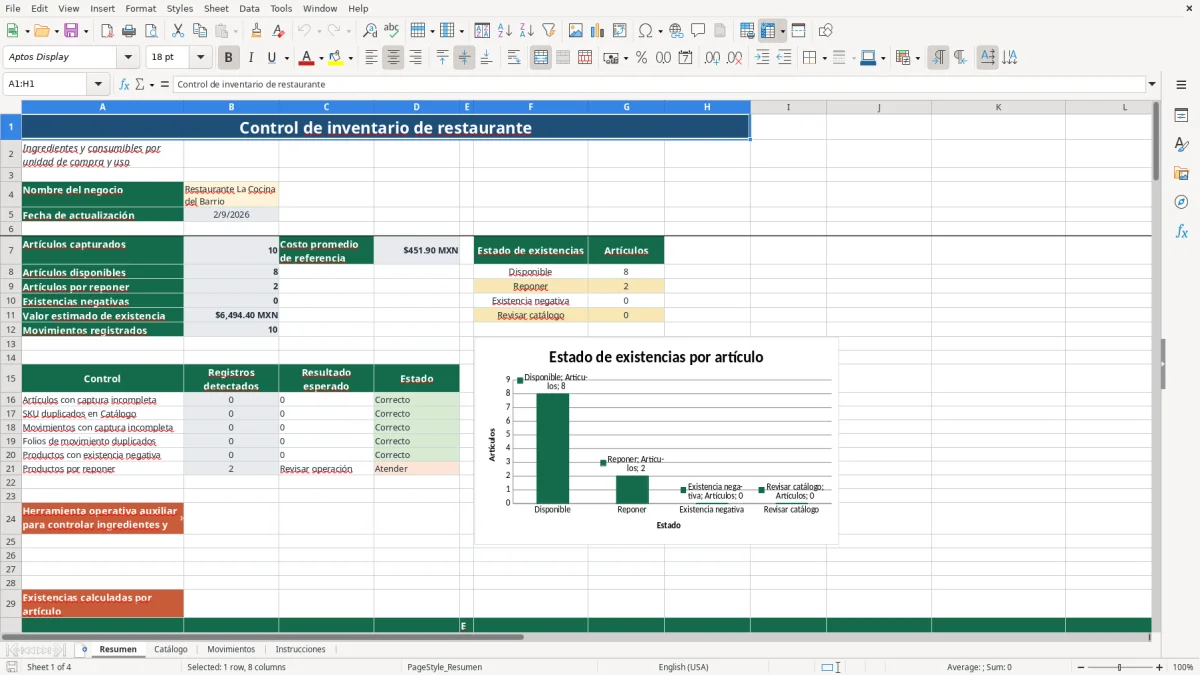
Task: Toggle Merge and Center Cells
Action: click(541, 58)
